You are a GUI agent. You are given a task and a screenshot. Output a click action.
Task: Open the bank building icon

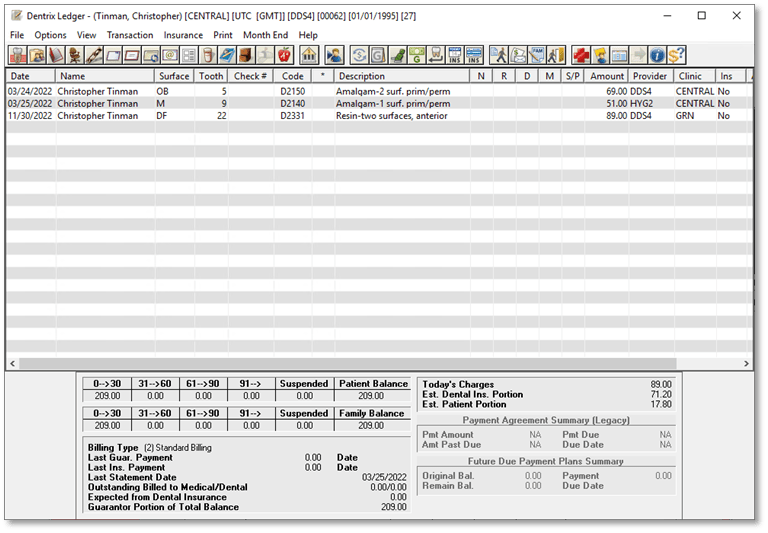point(309,55)
